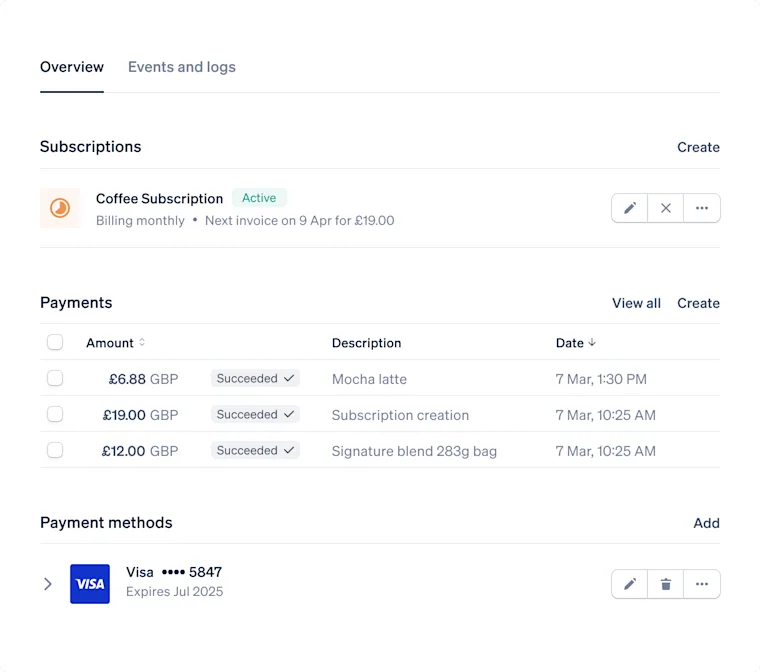The width and height of the screenshot is (760, 672).
Task: Add a new payment method
Action: (x=706, y=523)
